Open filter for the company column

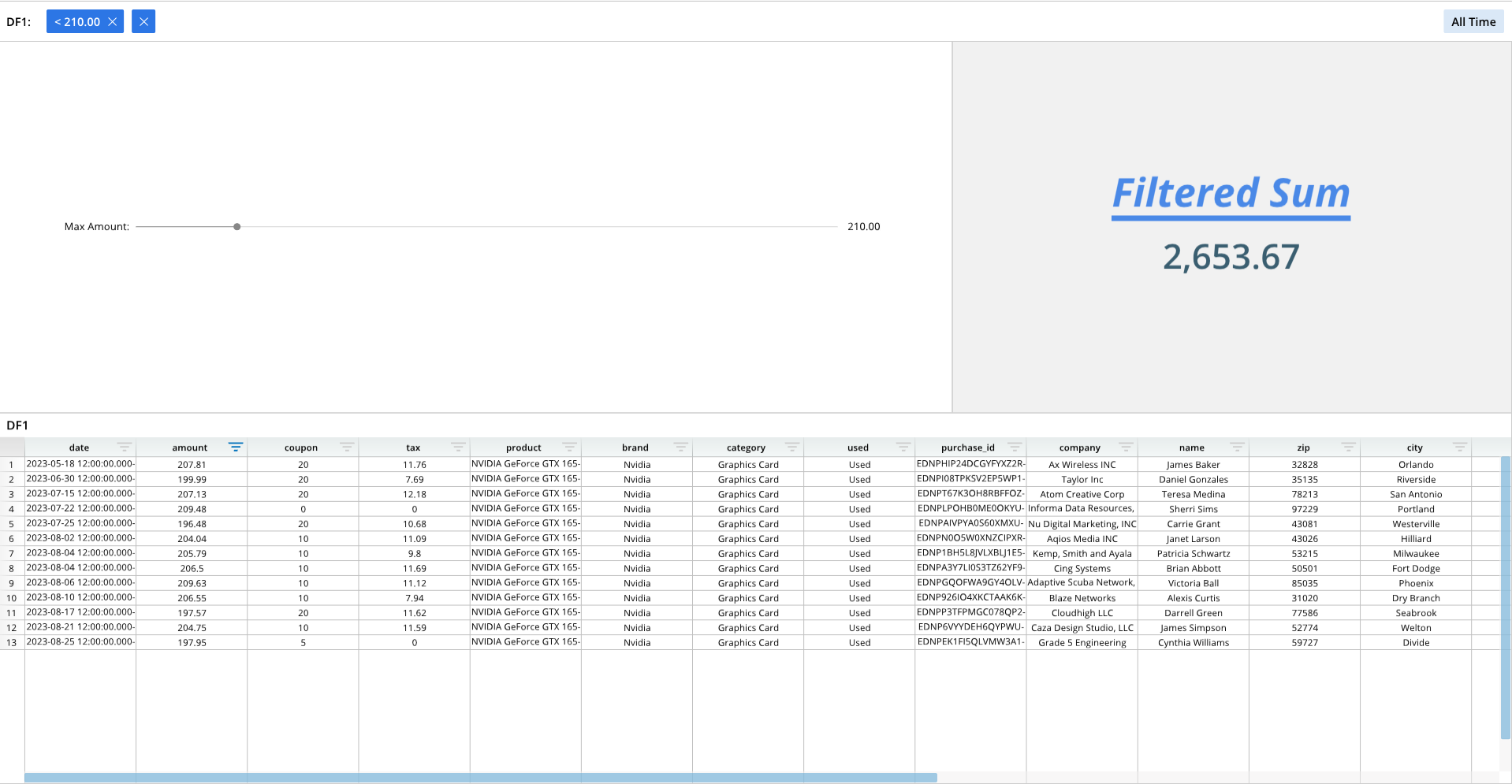[1126, 448]
